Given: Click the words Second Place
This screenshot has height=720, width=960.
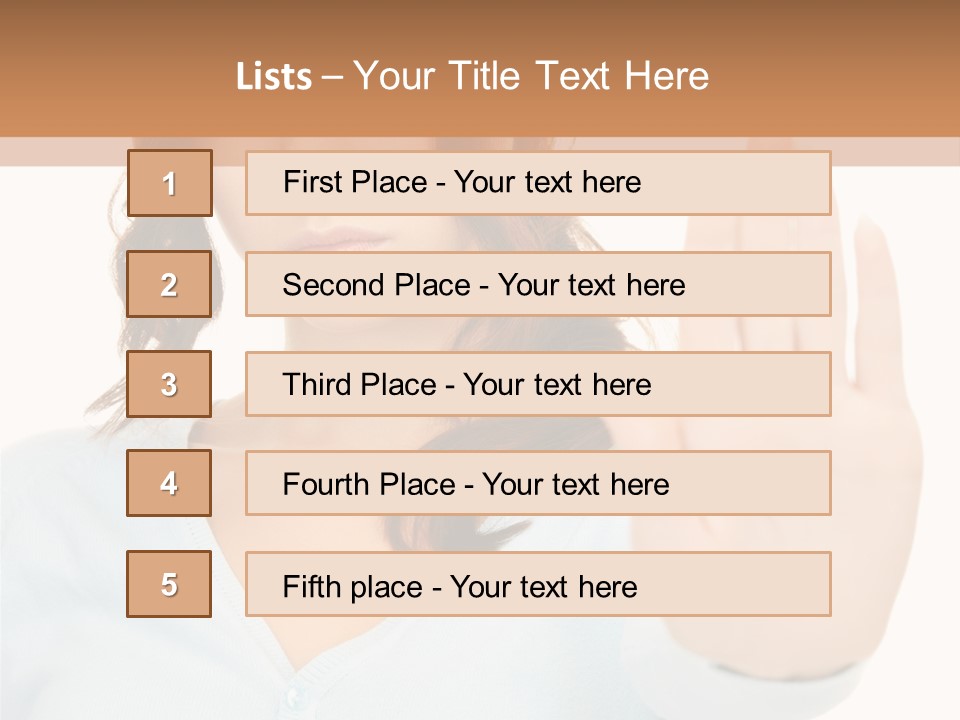Looking at the screenshot, I should tap(377, 285).
